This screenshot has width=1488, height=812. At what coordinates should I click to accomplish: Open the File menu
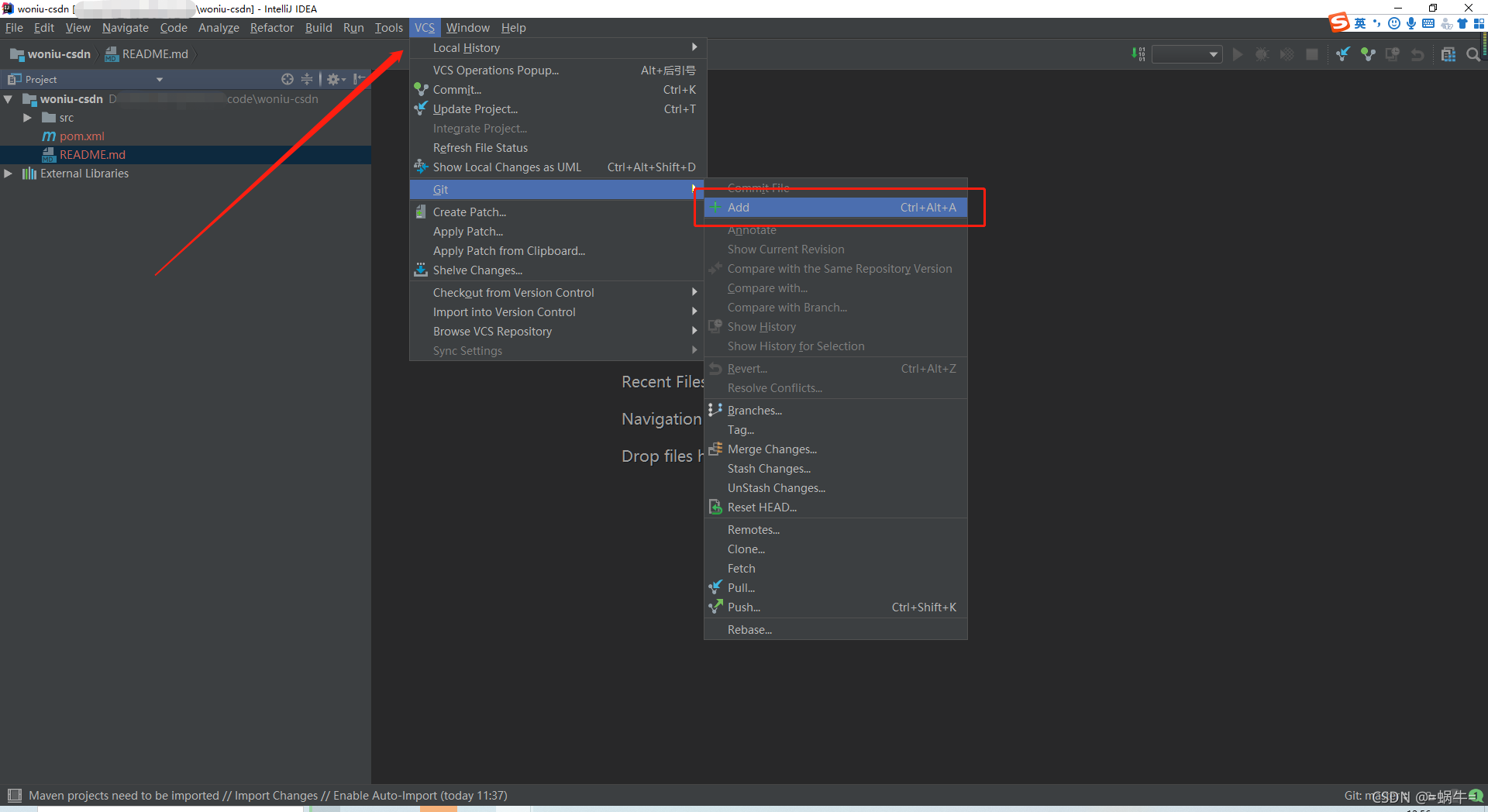tap(15, 28)
